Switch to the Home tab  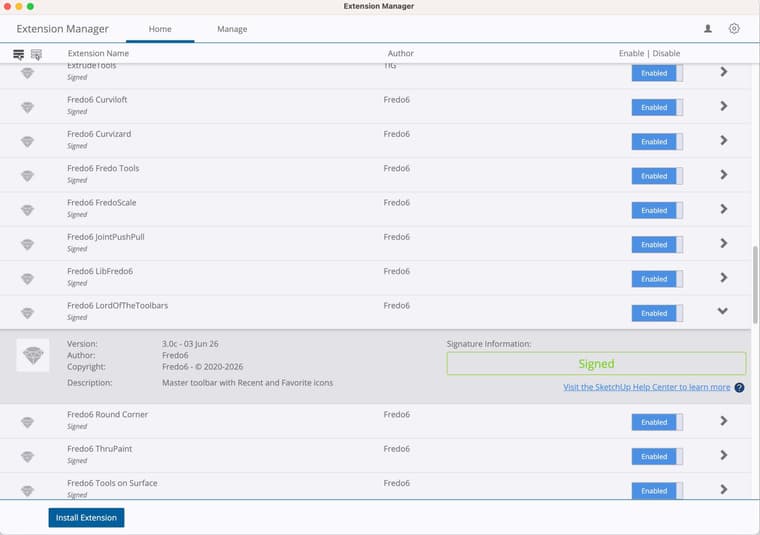[160, 29]
